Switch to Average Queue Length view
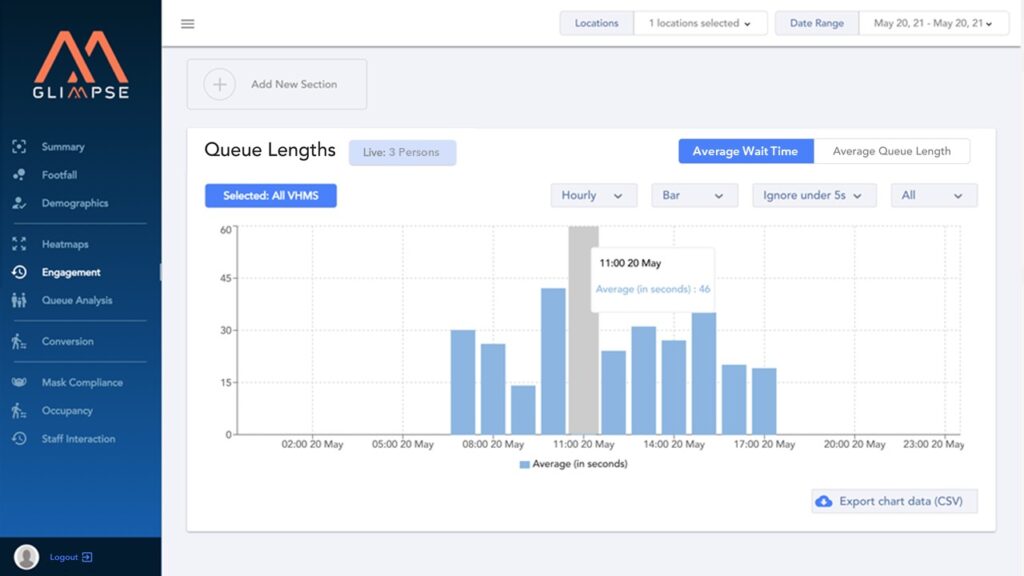The height and width of the screenshot is (576, 1024). coord(891,151)
